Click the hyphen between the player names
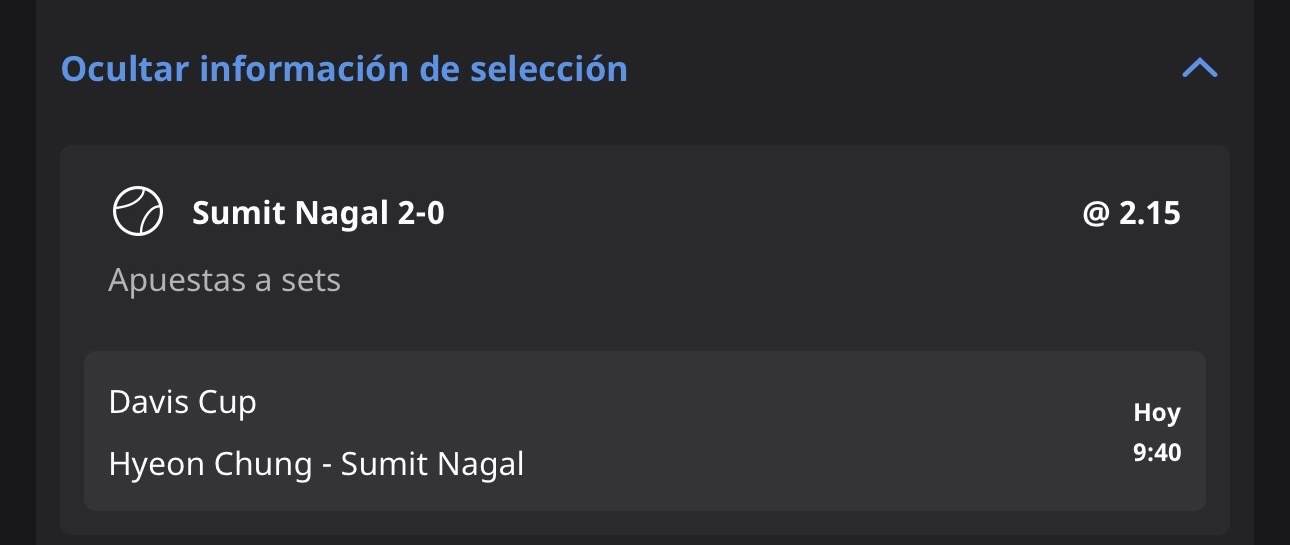Screen dimensions: 1290x545 pyautogui.click(x=326, y=466)
